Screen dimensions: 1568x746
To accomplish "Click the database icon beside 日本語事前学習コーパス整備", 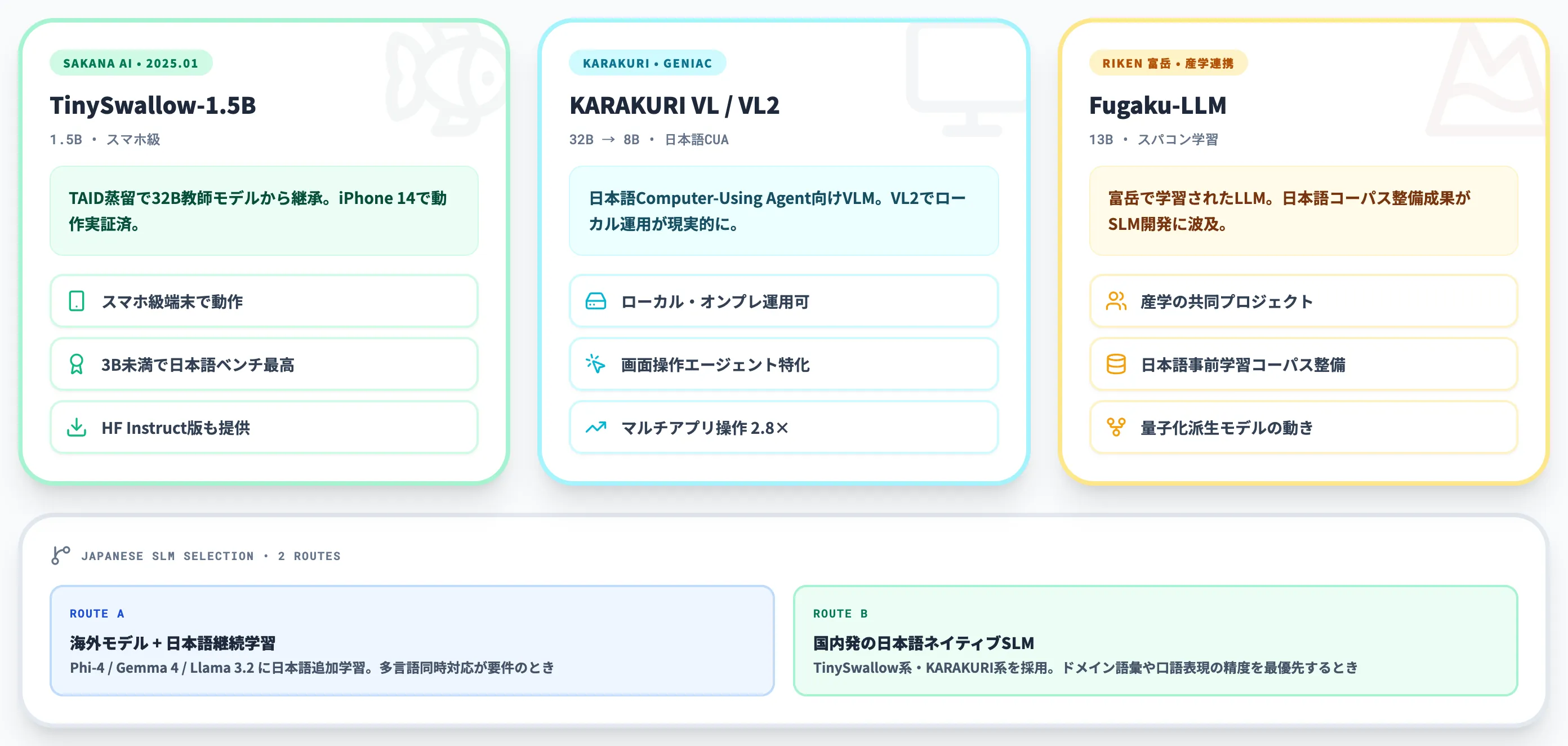I will tap(1116, 364).
